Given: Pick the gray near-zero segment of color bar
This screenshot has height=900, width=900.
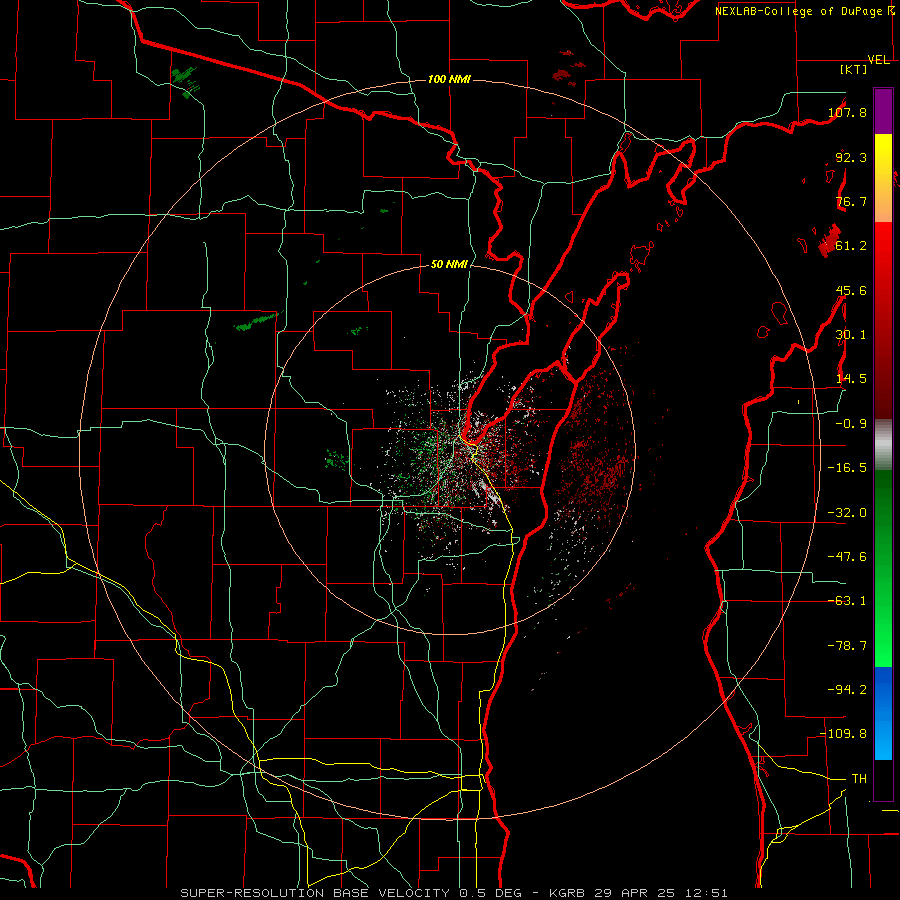Looking at the screenshot, I should pyautogui.click(x=883, y=445).
